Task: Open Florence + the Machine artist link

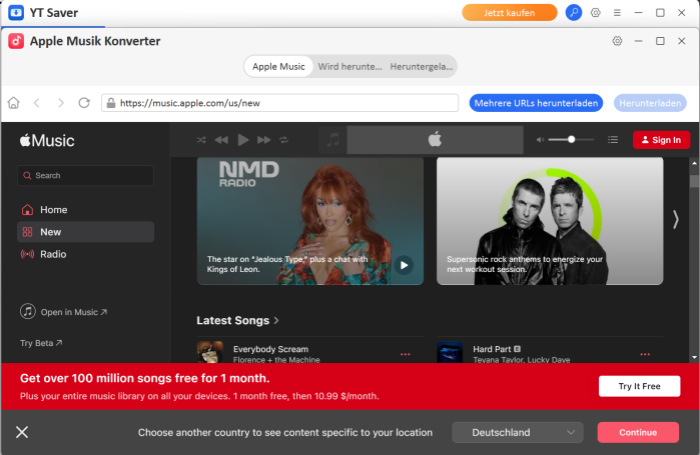Action: point(276,359)
